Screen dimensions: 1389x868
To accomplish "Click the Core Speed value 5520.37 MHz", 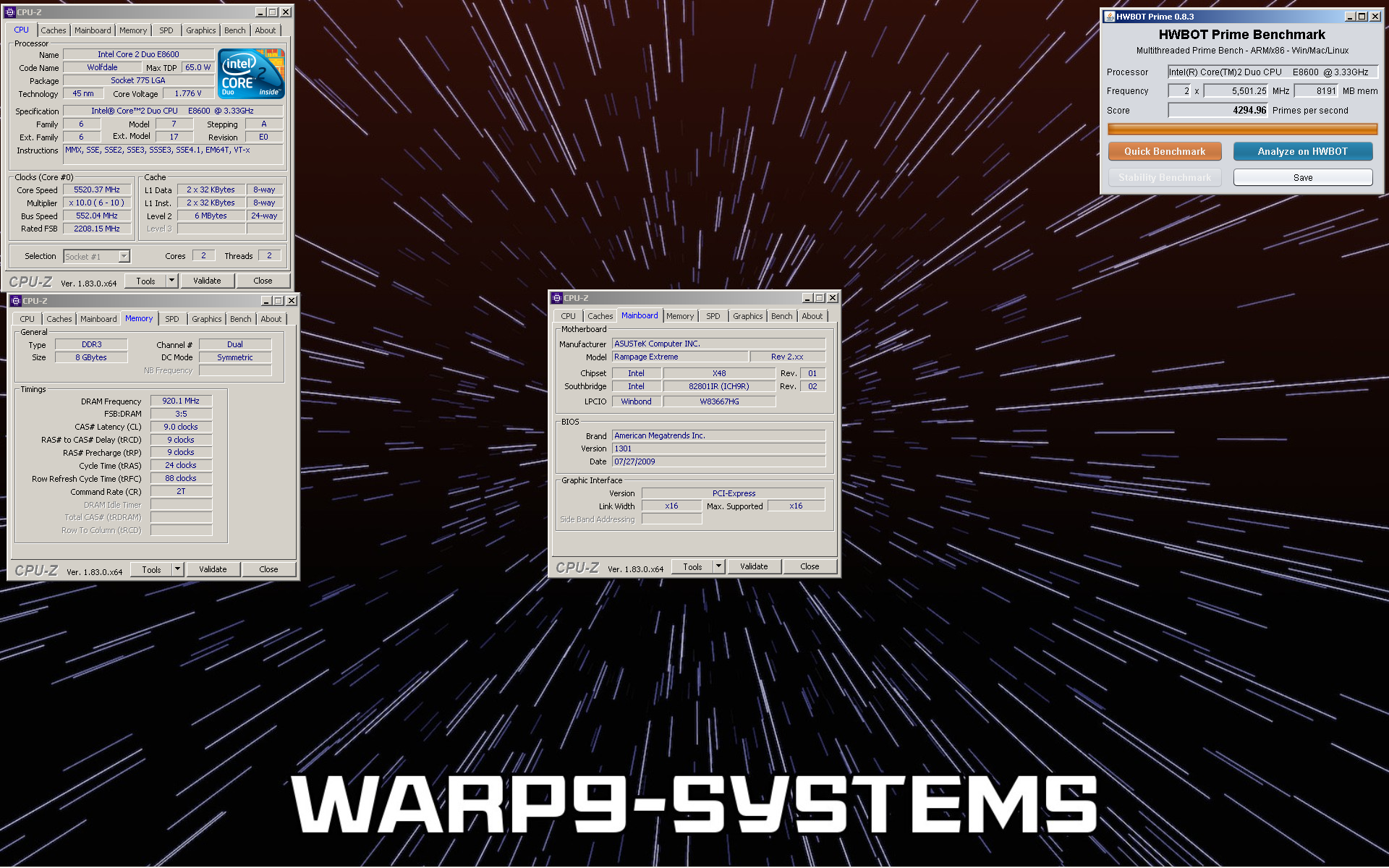I will [x=97, y=190].
